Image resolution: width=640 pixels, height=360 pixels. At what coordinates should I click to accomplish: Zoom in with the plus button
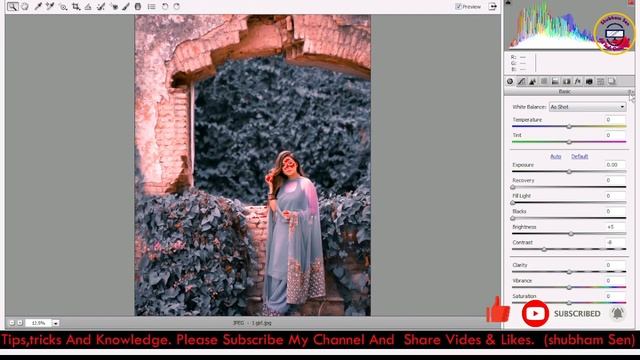click(x=20, y=323)
